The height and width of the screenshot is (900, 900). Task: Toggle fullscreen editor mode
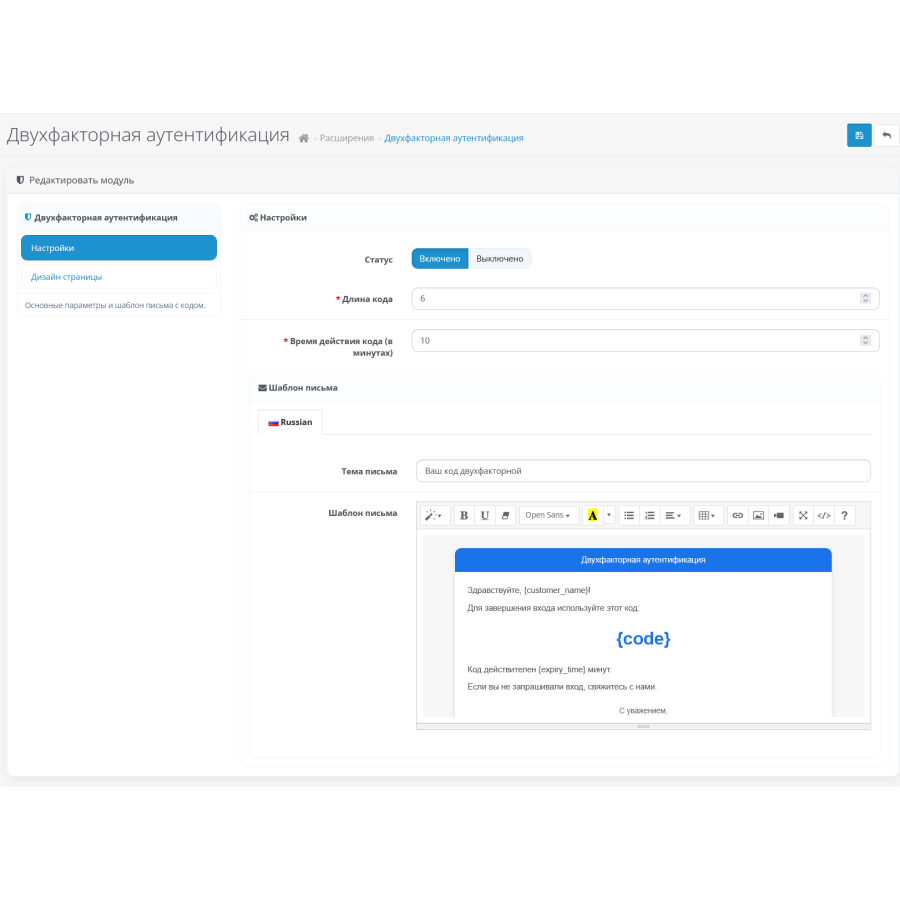tap(804, 515)
